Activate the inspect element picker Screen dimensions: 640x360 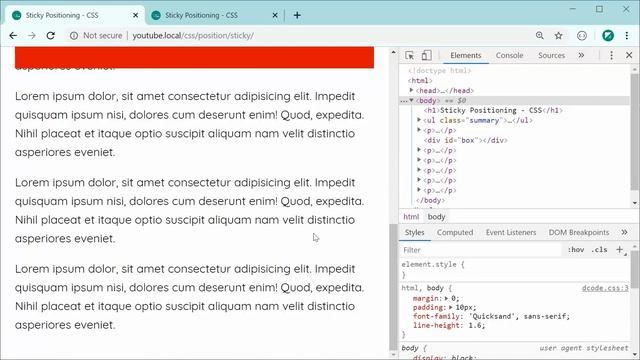coord(409,55)
